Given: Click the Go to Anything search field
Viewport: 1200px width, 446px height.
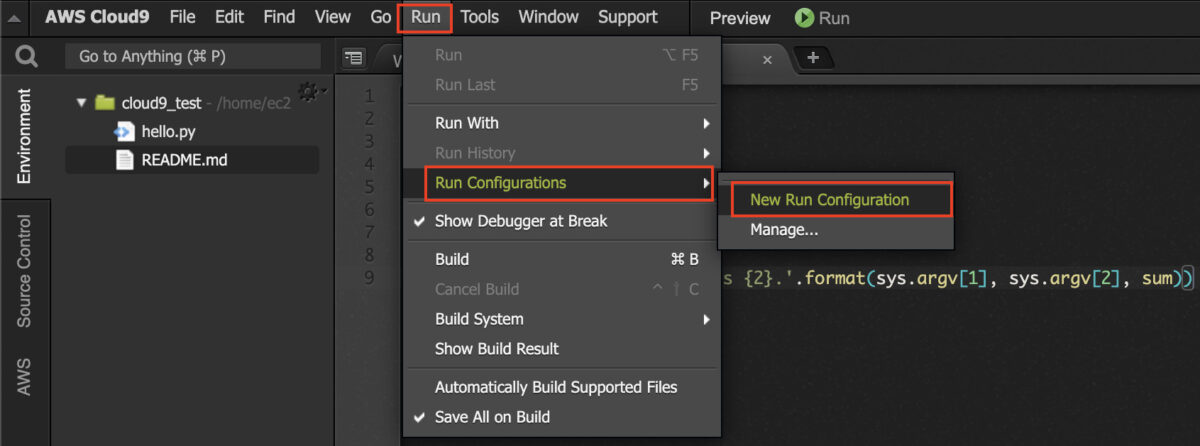Looking at the screenshot, I should [193, 57].
